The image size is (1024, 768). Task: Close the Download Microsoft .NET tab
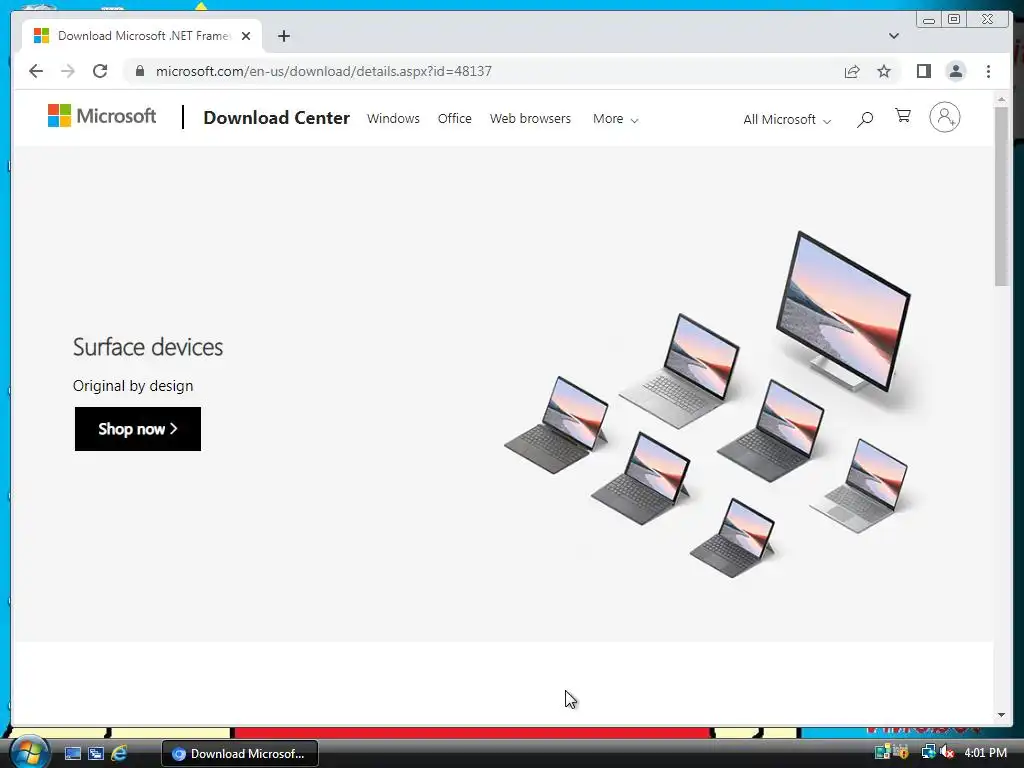(246, 36)
